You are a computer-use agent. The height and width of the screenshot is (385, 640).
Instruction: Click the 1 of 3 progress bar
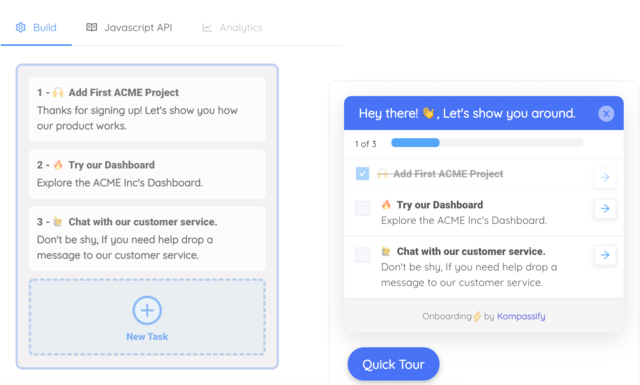pos(487,142)
